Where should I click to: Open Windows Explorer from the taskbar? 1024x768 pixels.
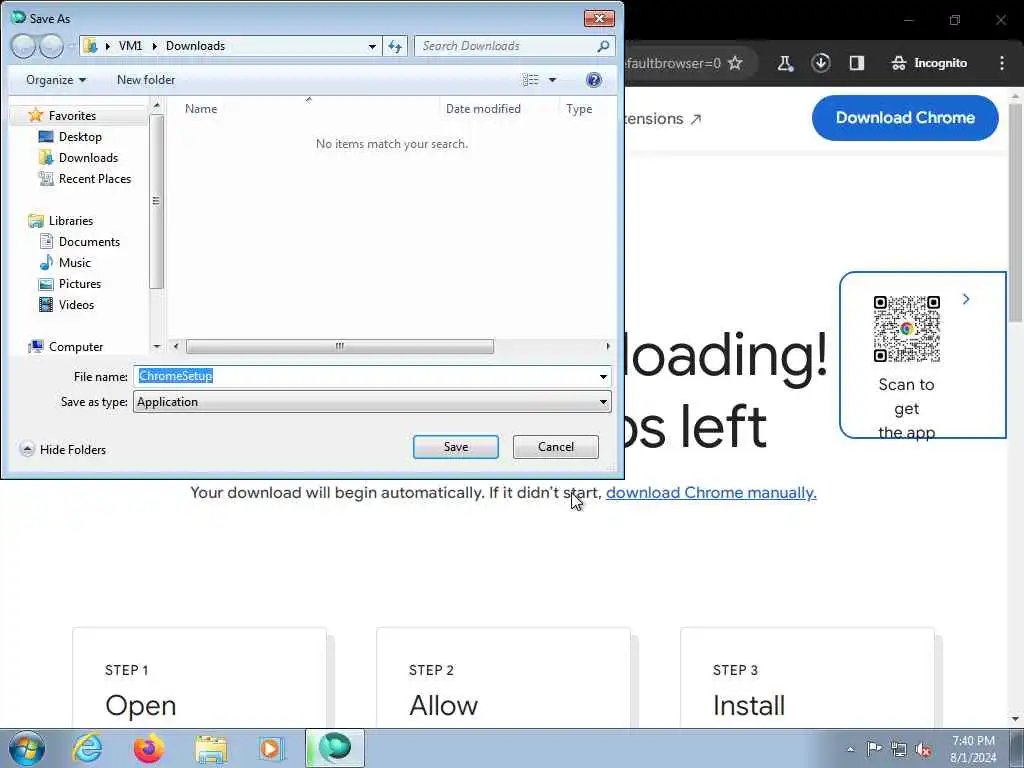pyautogui.click(x=210, y=748)
